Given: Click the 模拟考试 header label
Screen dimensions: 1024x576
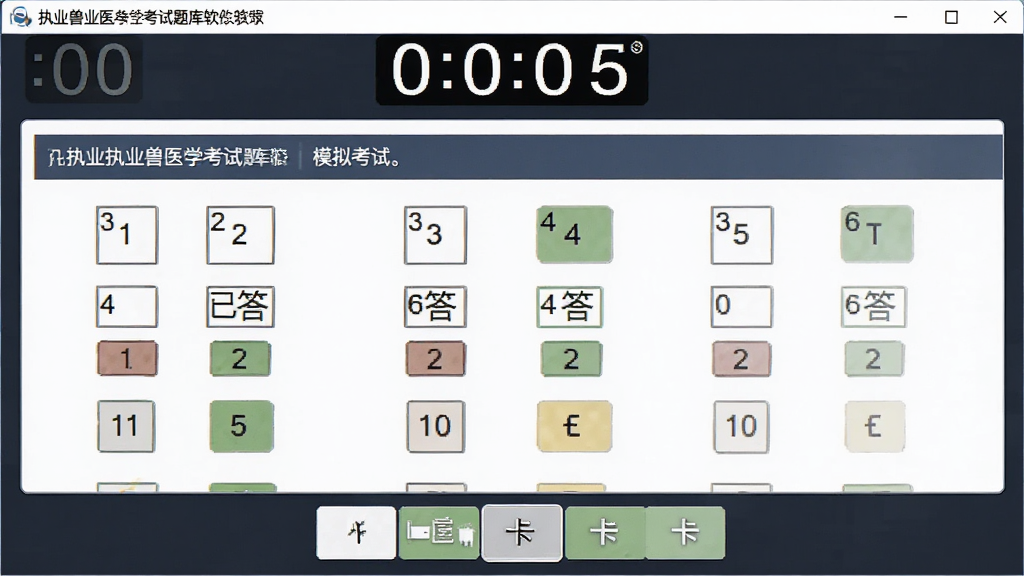Looking at the screenshot, I should (357, 157).
